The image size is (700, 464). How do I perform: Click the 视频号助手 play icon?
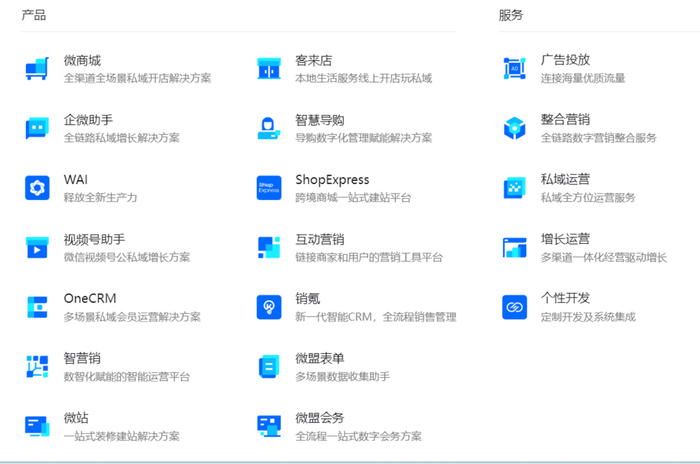click(x=37, y=248)
